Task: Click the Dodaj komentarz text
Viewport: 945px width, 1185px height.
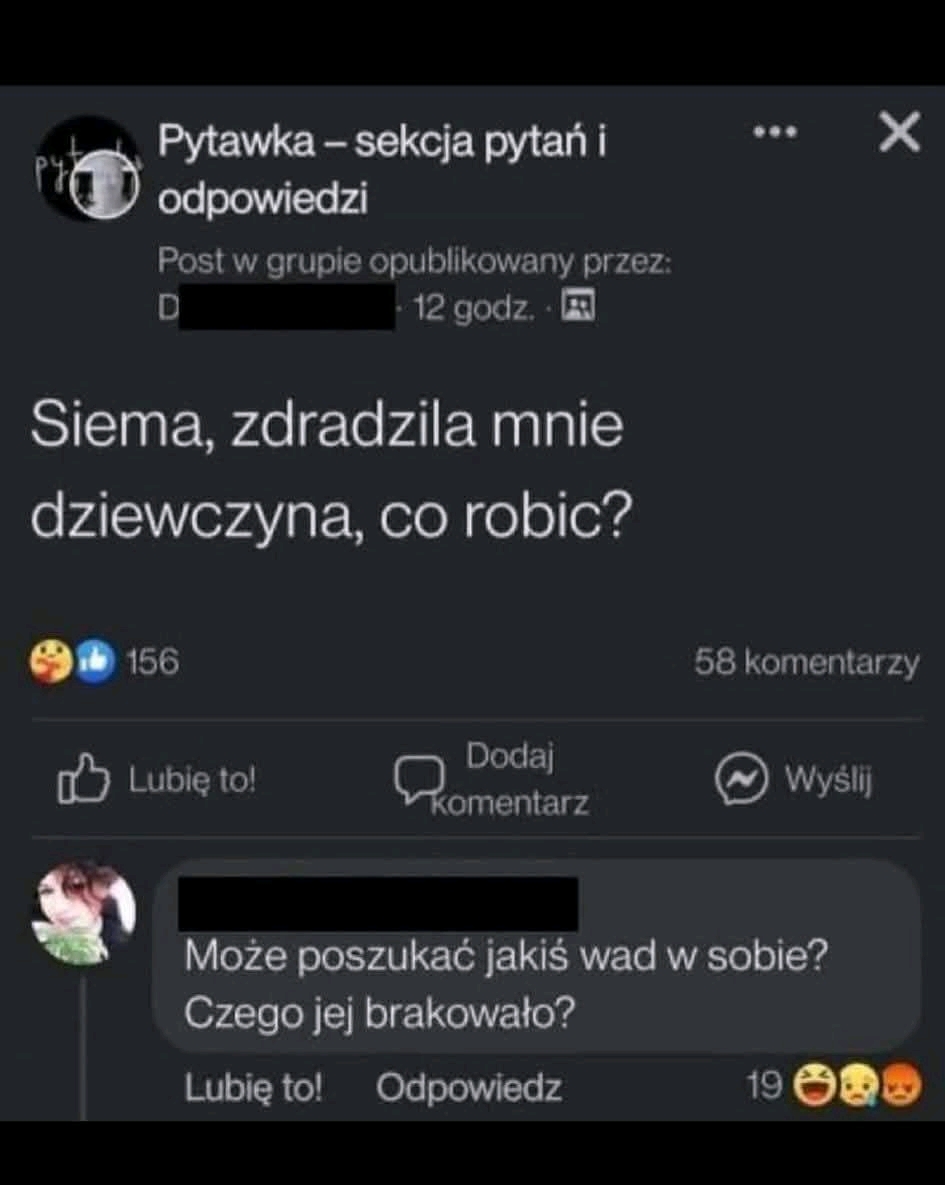Action: [510, 779]
